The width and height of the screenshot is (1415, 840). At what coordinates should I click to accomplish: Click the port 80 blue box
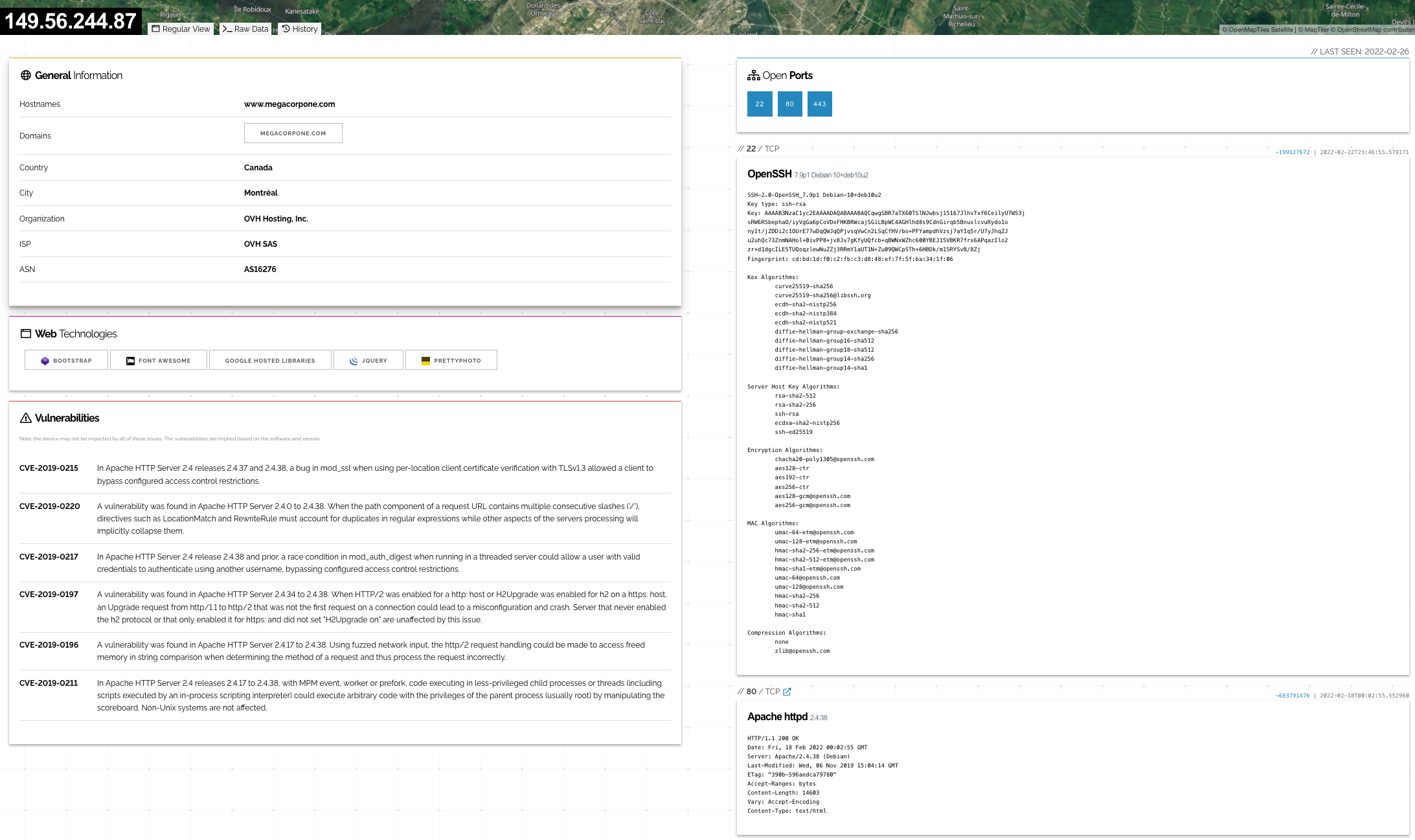point(789,104)
